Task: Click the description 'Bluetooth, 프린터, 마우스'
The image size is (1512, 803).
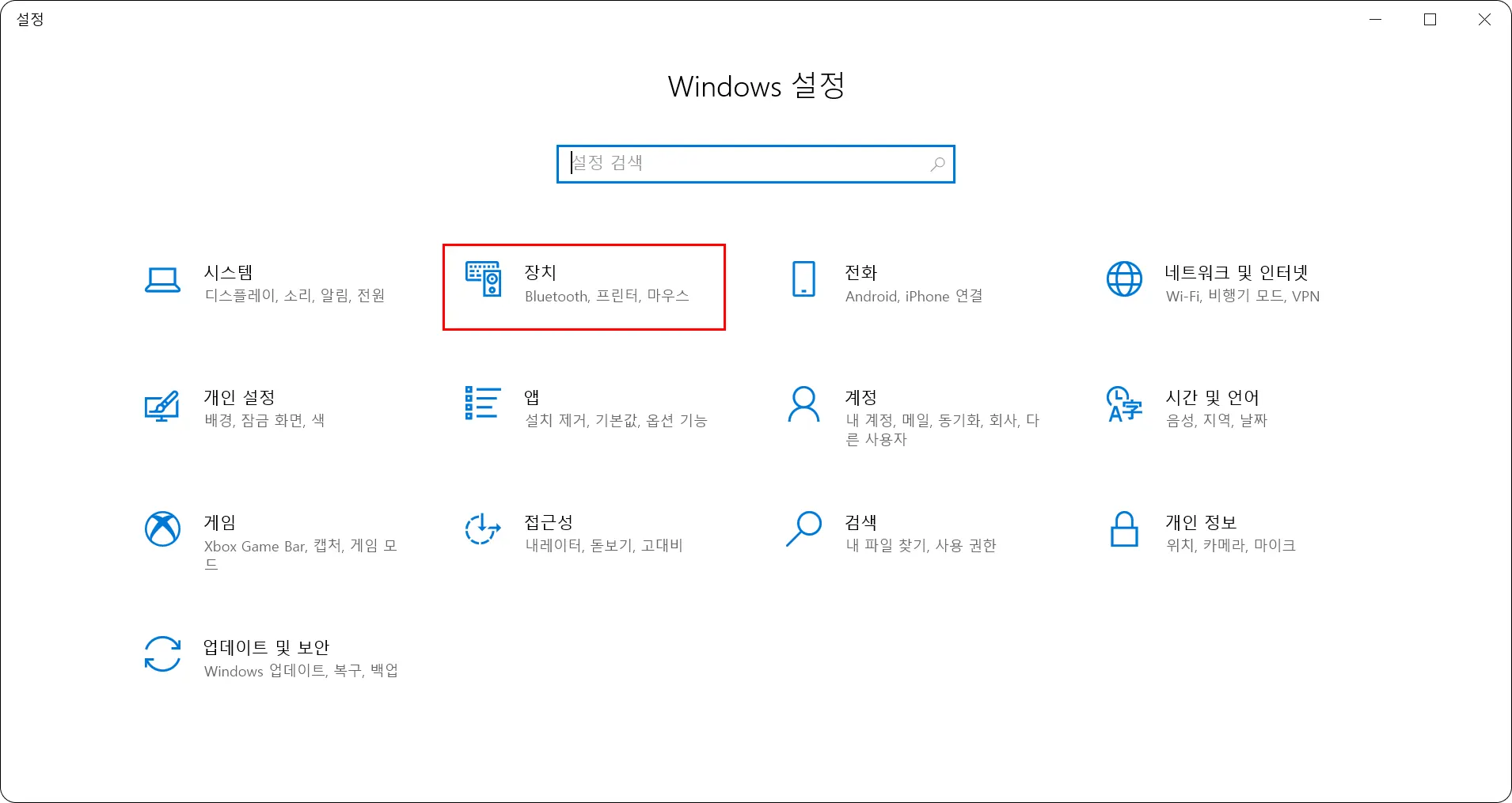Action: [x=607, y=296]
